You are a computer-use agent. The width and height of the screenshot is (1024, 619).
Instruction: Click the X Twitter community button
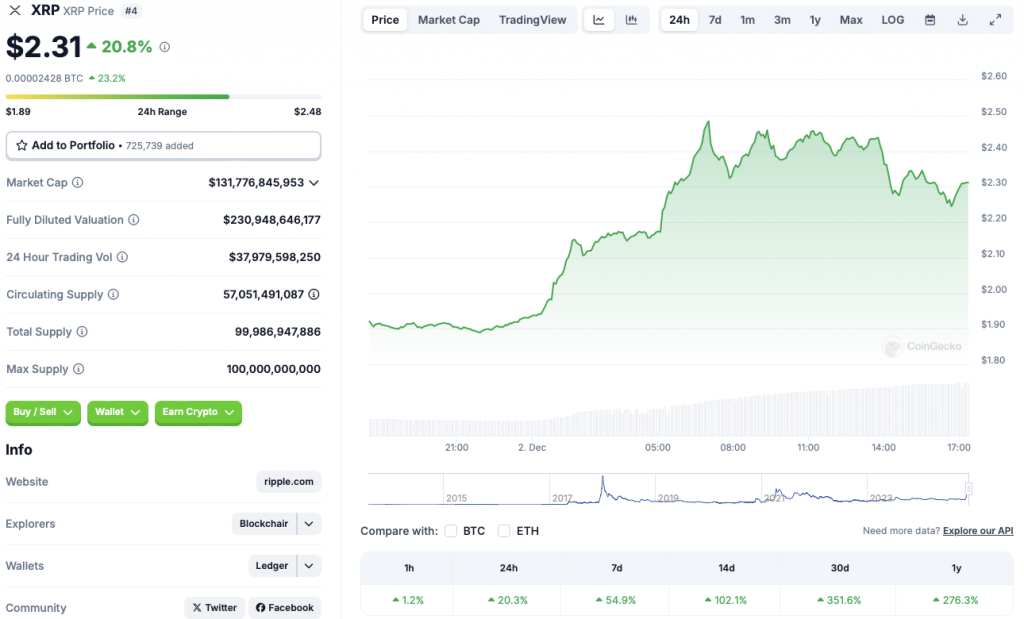(x=215, y=607)
